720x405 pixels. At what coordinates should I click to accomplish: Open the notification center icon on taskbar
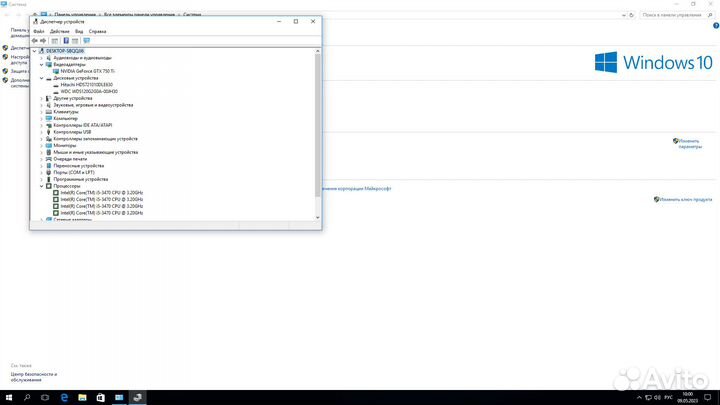point(708,398)
